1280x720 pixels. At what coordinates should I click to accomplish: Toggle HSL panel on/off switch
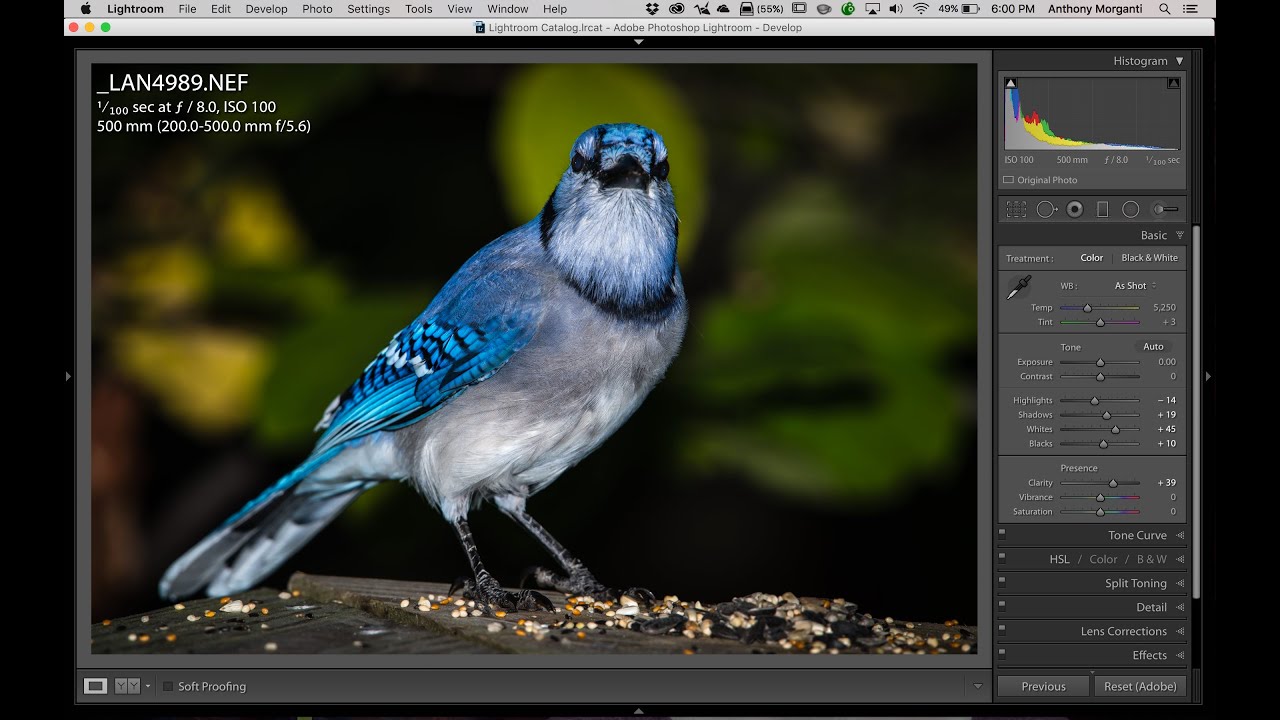coord(1002,559)
